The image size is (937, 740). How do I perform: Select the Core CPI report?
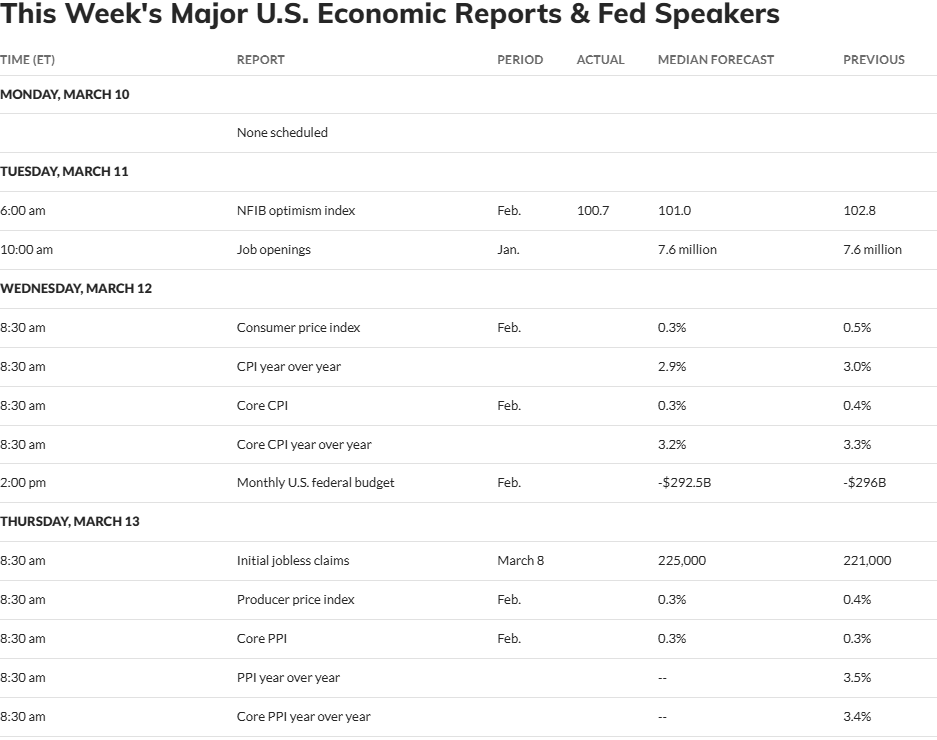pyautogui.click(x=262, y=405)
